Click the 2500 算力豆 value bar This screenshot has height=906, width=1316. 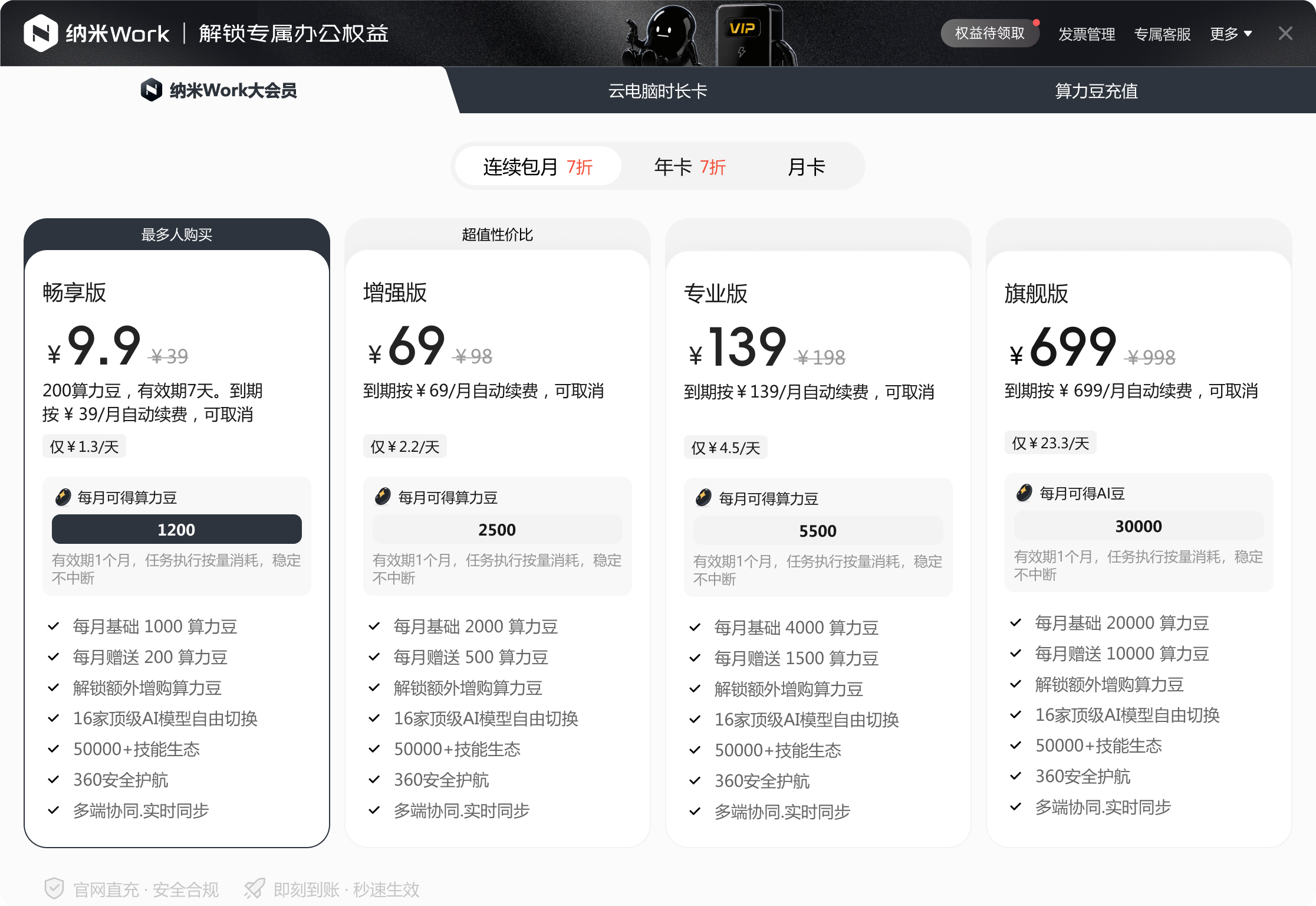pos(498,529)
